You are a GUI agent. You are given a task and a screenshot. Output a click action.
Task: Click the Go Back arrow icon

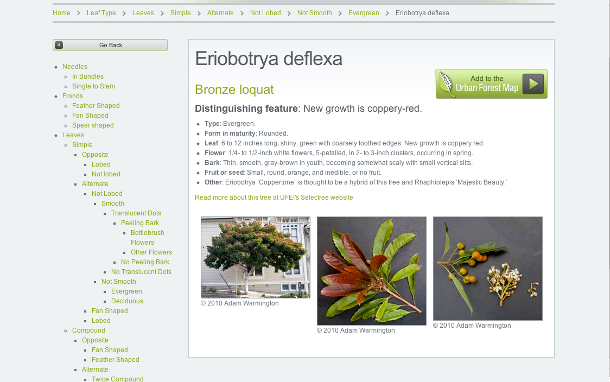(x=59, y=45)
